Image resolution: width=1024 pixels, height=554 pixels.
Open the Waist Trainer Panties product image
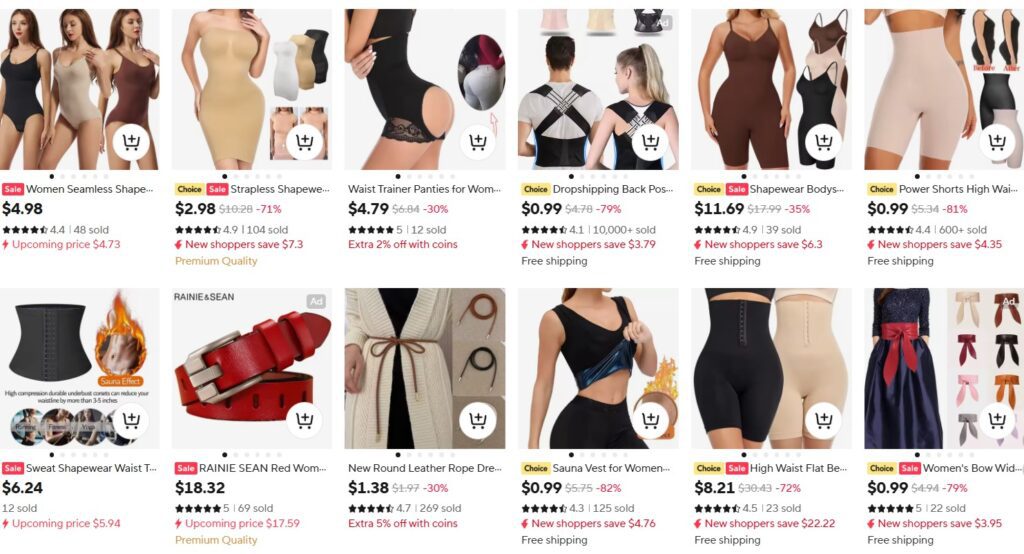click(424, 90)
